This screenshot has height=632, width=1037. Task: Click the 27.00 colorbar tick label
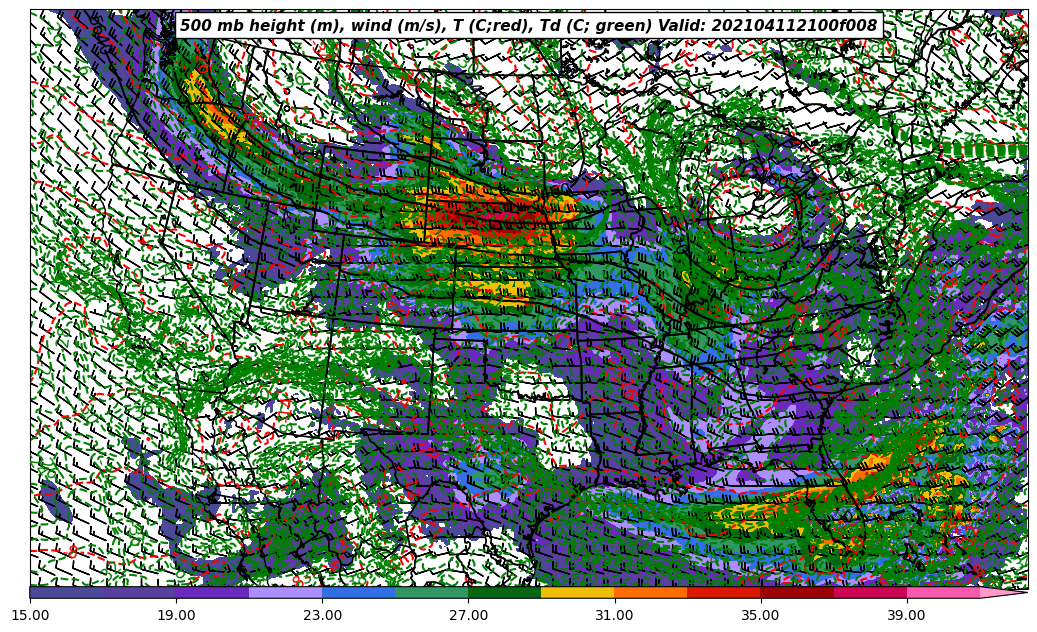pos(468,615)
